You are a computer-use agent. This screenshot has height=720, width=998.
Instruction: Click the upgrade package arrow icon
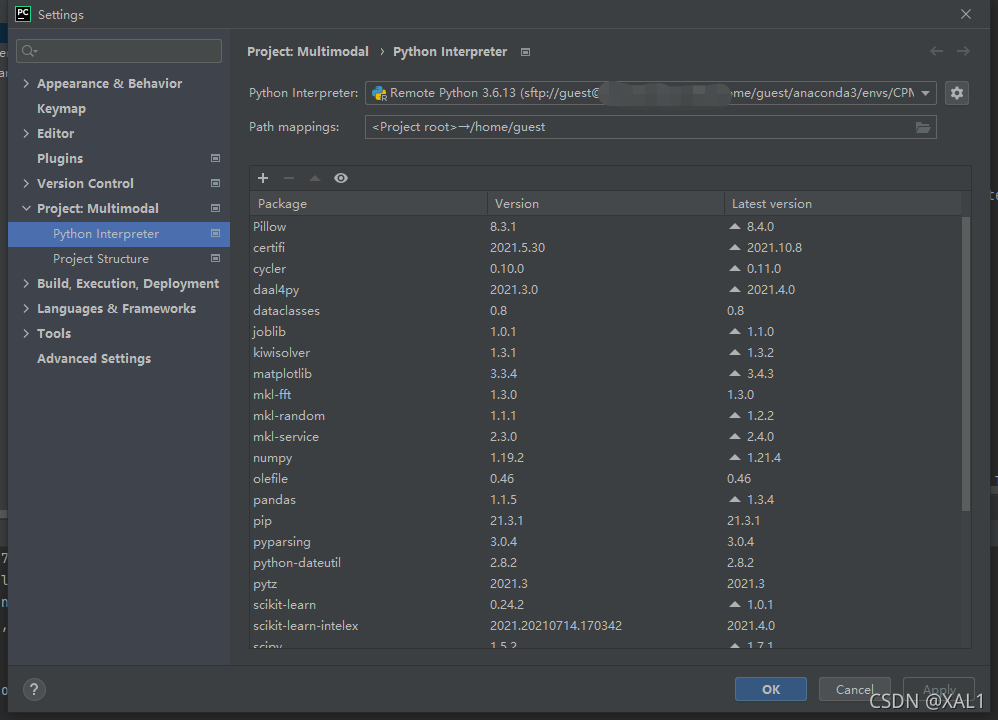tap(314, 178)
